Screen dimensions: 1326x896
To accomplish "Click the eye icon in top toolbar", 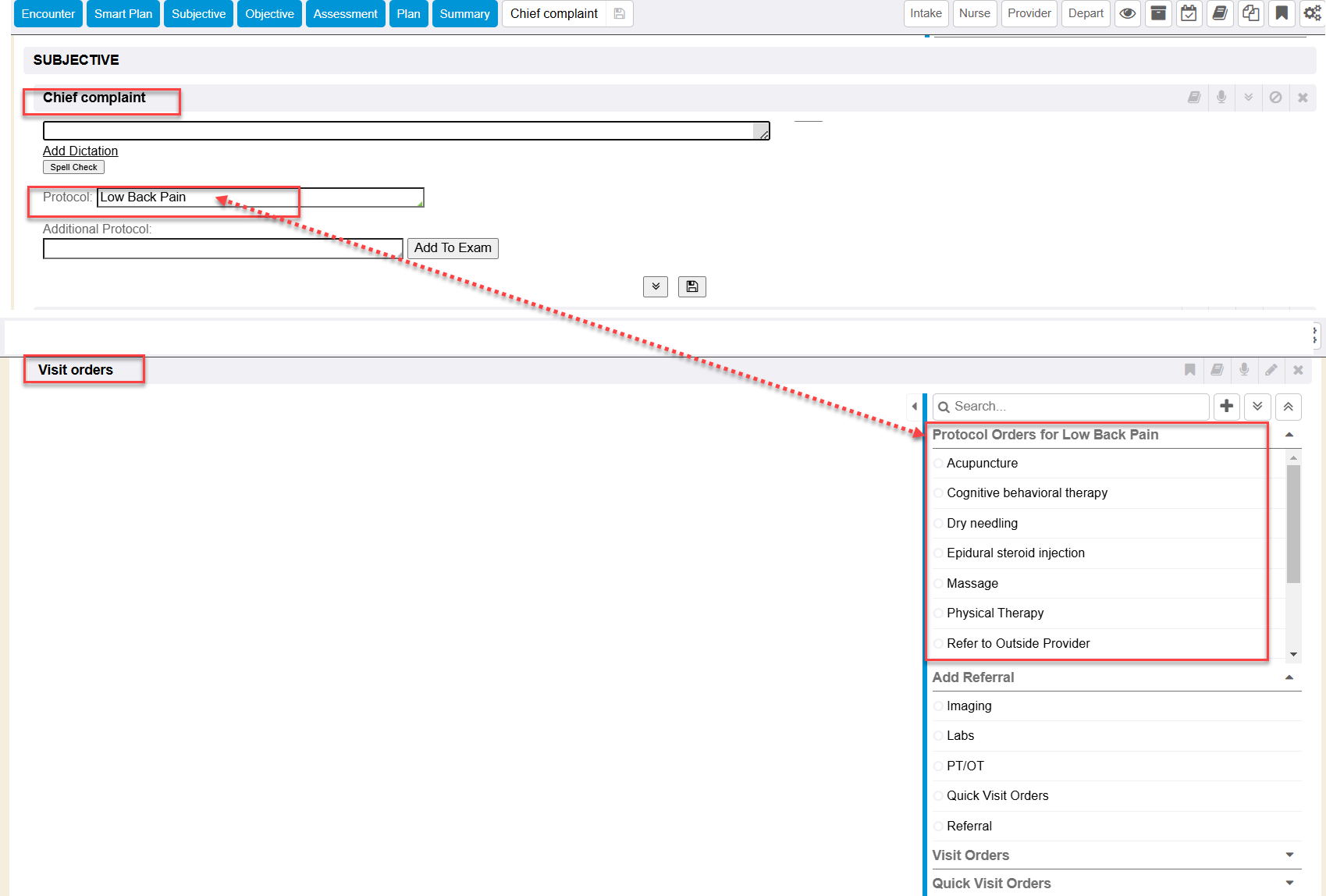I will [1127, 14].
